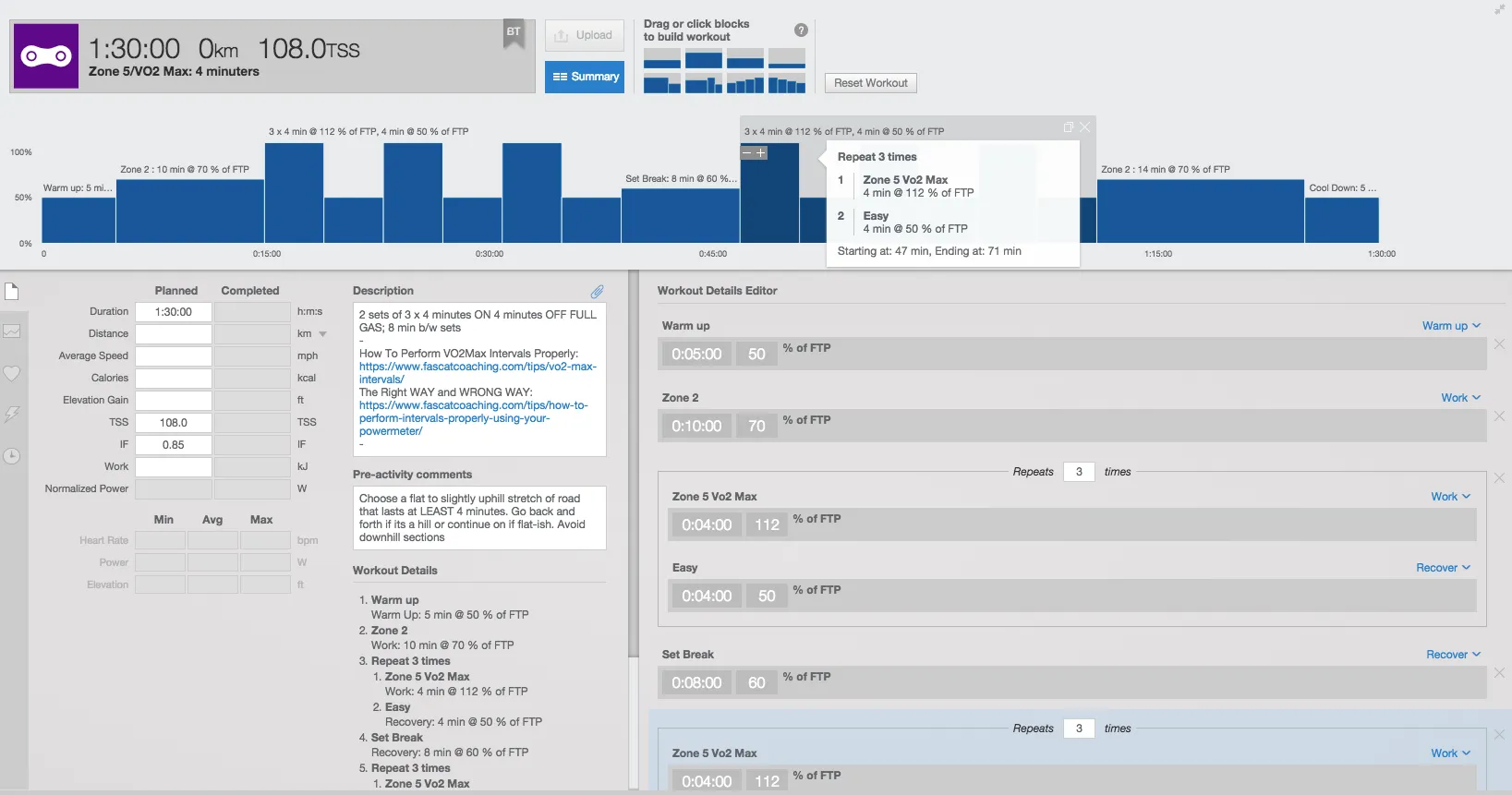Add the tallest steady-state block
1512x795 pixels.
click(x=704, y=60)
